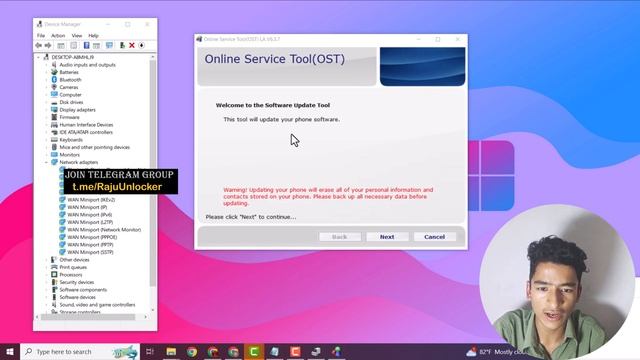Open the orange C app on taskbar

(296, 351)
